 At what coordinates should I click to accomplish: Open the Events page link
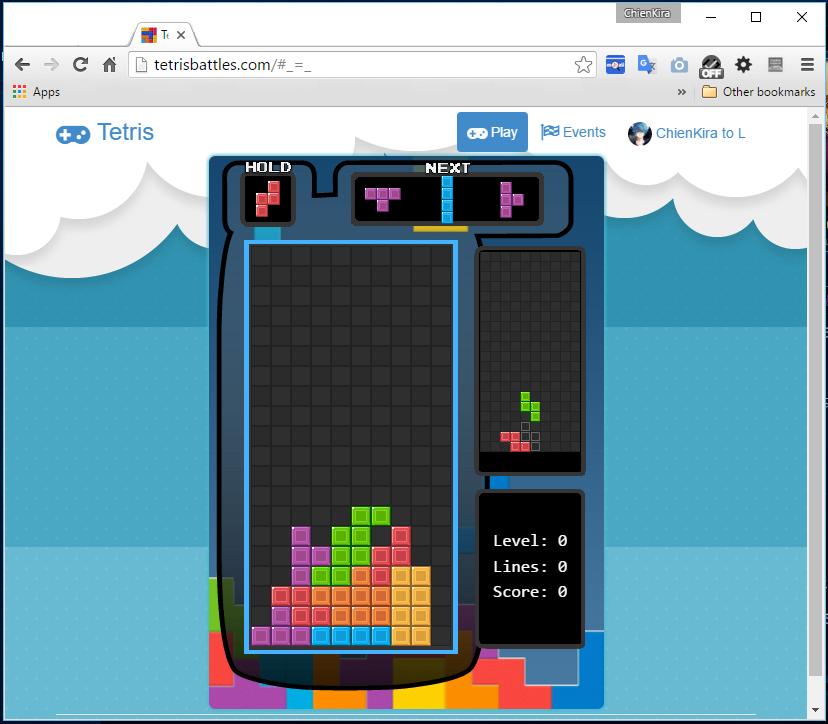point(573,132)
